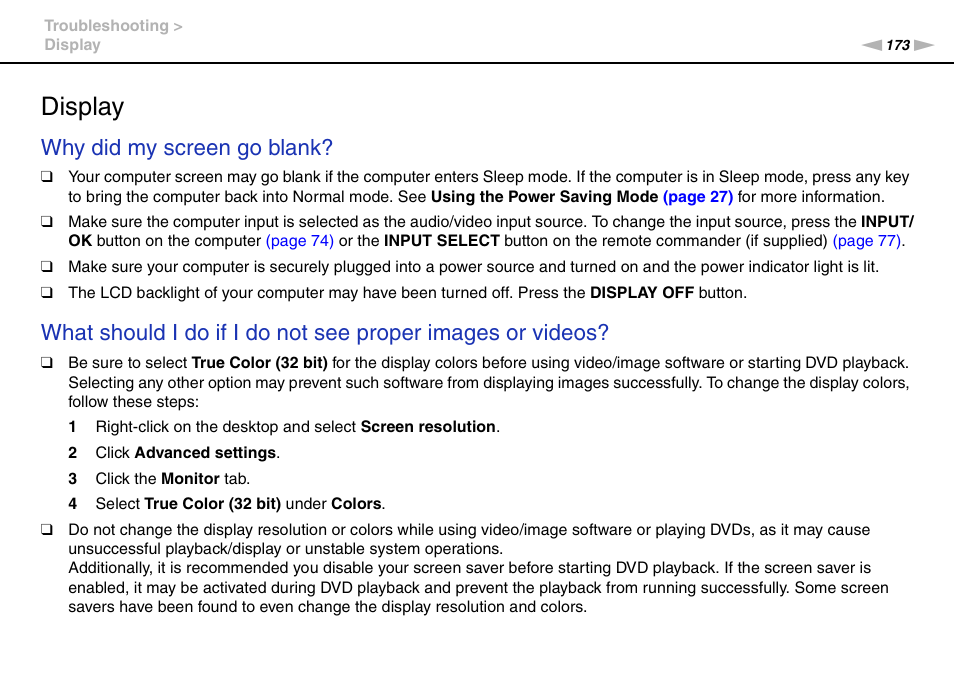Open the (page 77) link
Viewport: 954px width, 674px height.
point(866,241)
